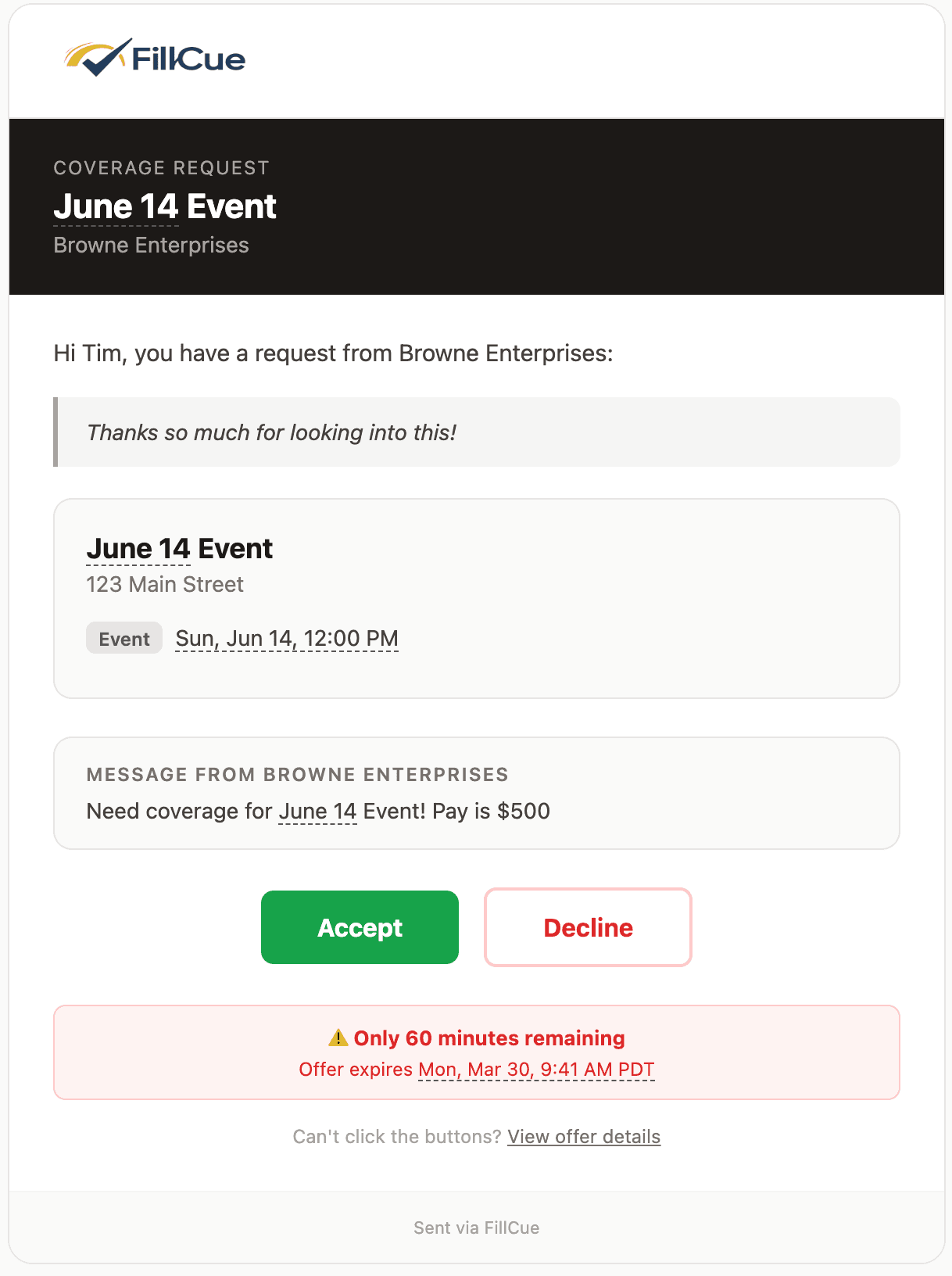Click the quoted note Thanks so much text

[x=273, y=432]
